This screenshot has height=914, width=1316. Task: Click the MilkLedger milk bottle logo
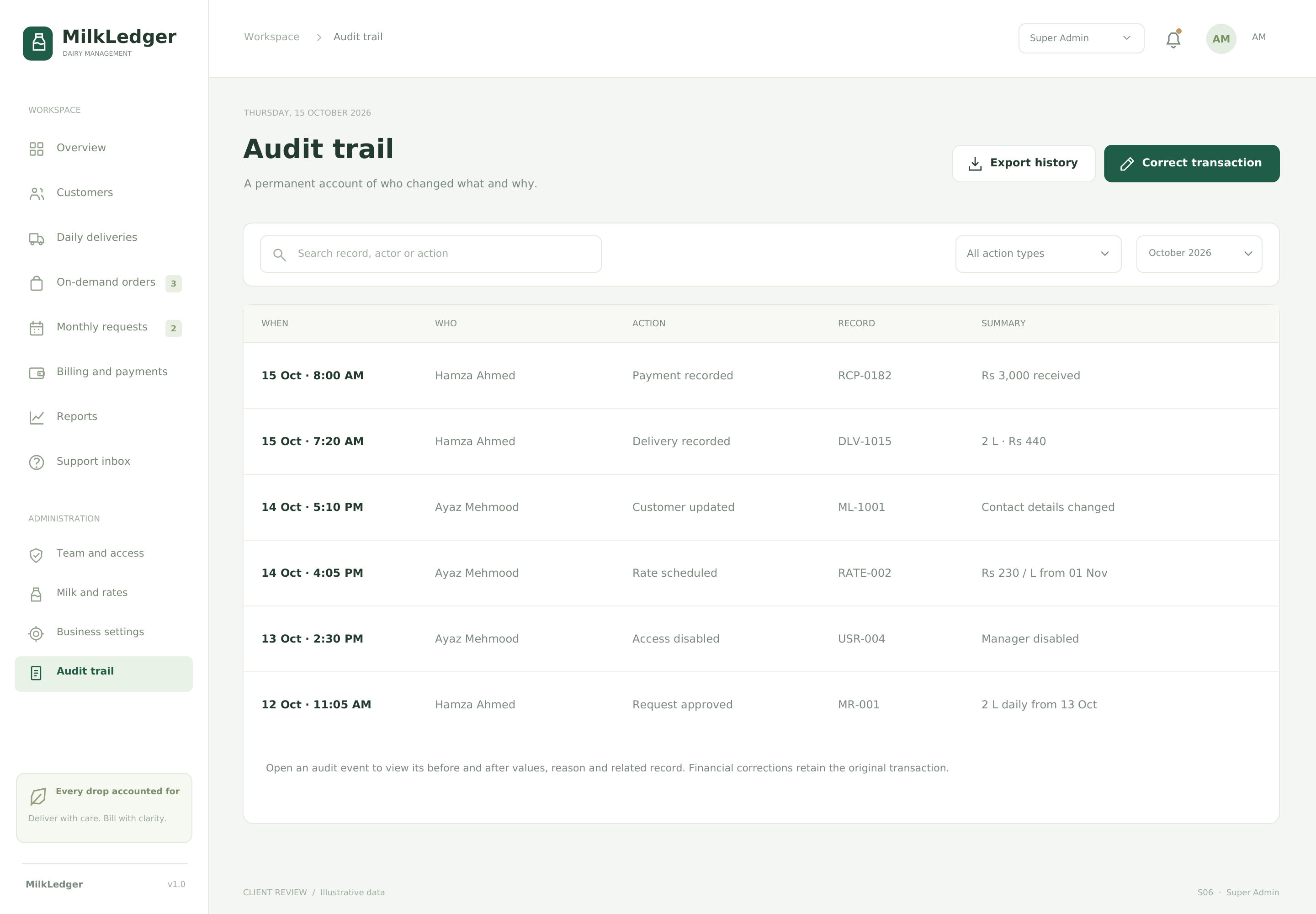(x=38, y=43)
